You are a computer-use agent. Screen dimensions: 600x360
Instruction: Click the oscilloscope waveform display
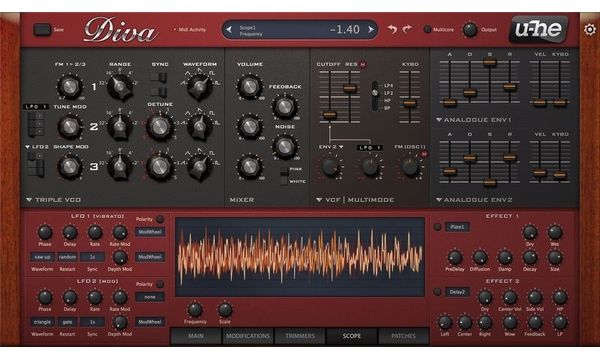coord(300,257)
